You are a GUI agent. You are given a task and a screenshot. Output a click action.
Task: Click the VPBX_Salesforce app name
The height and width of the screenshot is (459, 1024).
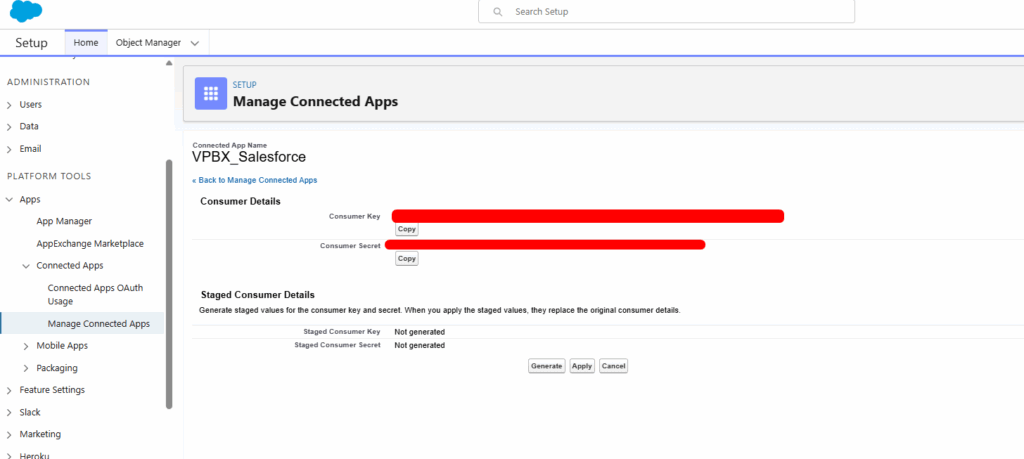(x=249, y=157)
